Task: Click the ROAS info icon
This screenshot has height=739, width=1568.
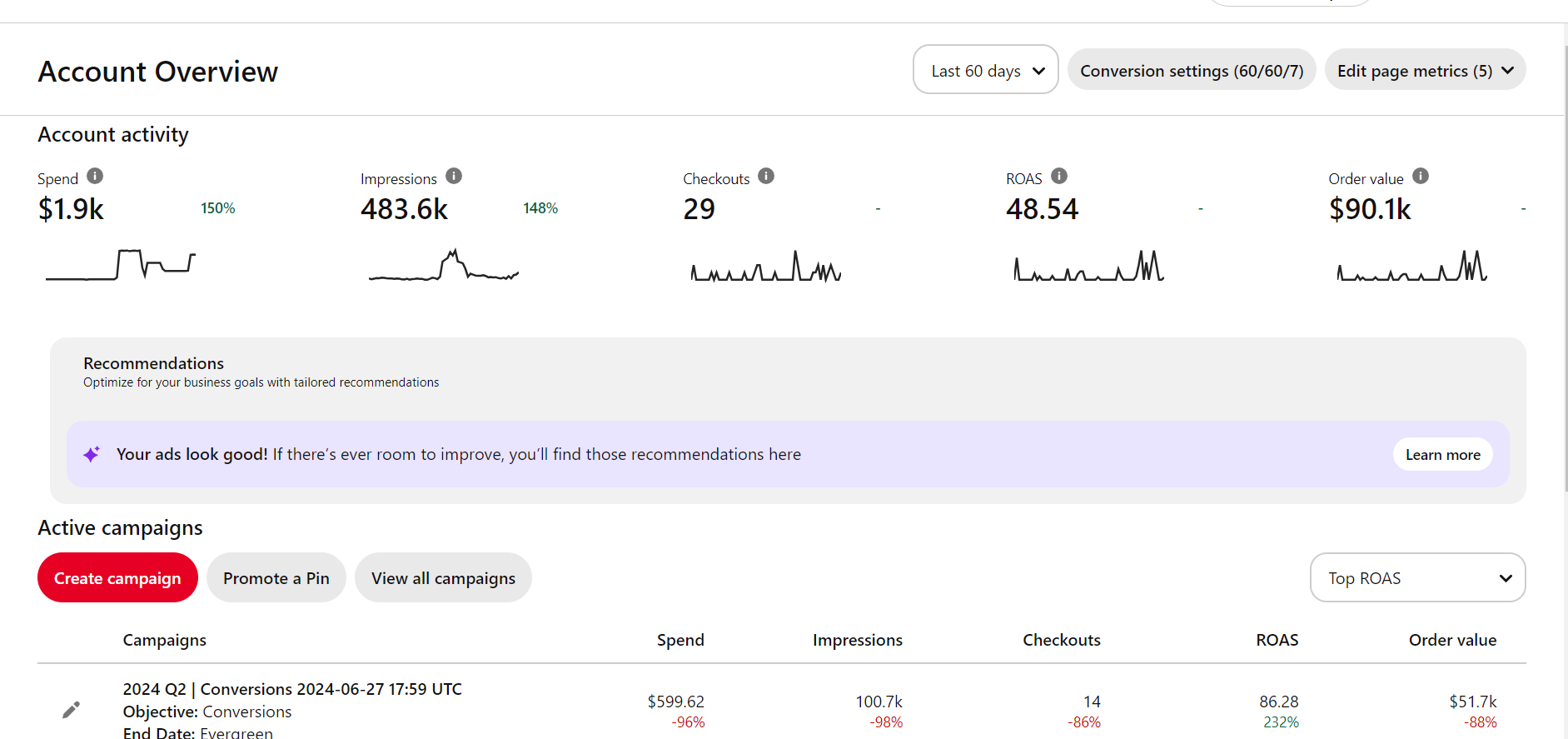Action: point(1059,176)
